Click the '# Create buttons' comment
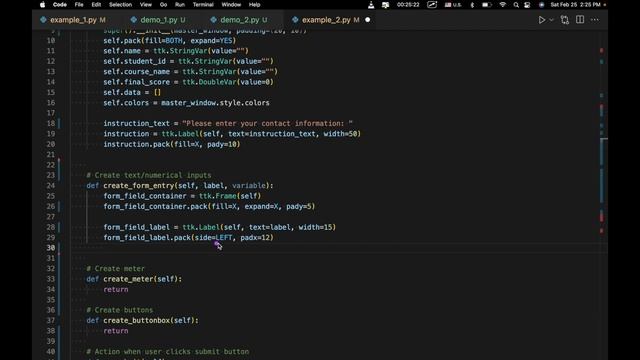Viewport: 640px width, 360px height. click(120, 310)
